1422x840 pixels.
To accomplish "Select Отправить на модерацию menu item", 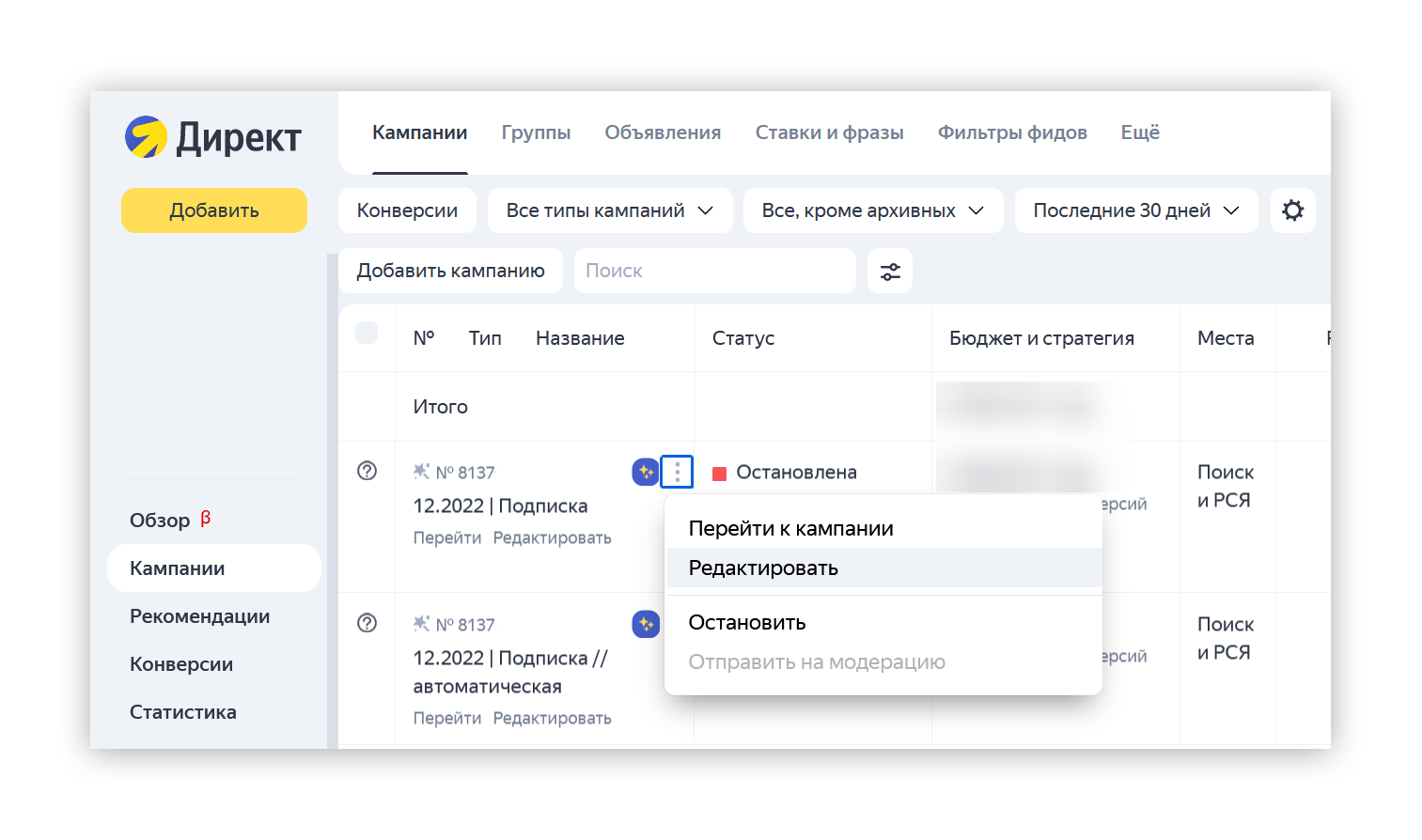I will (883, 661).
